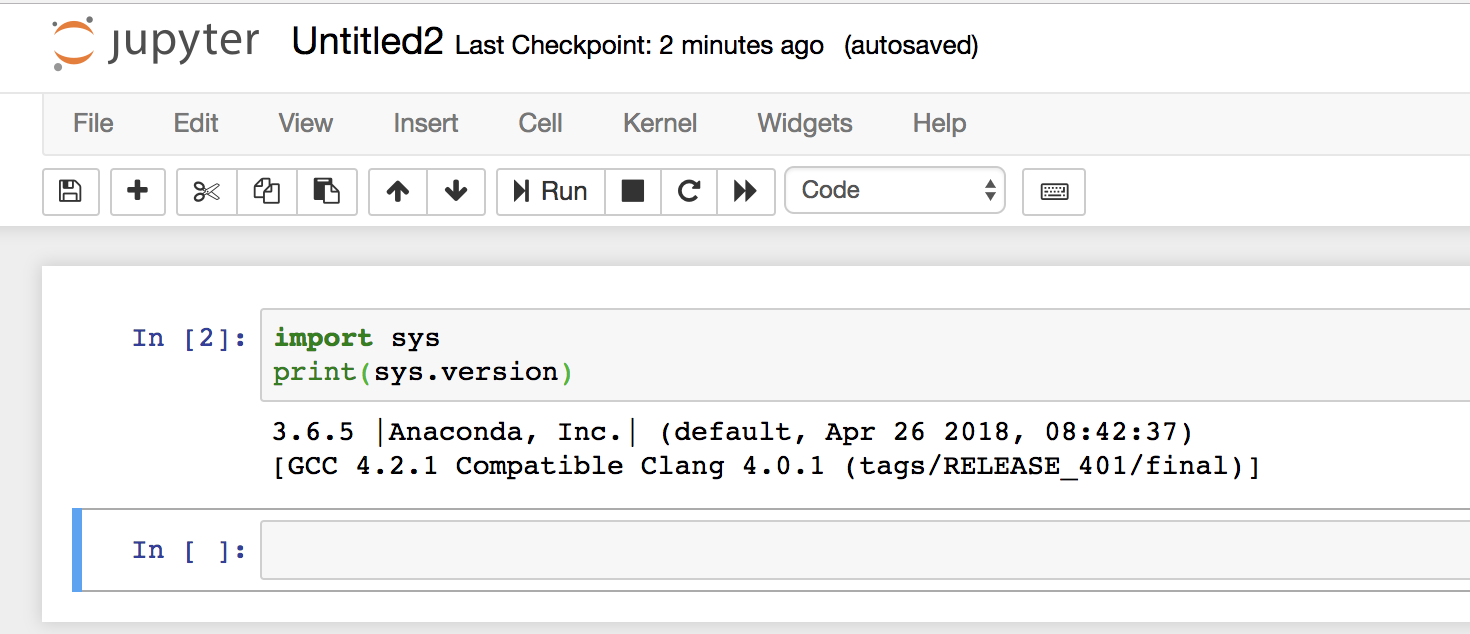The height and width of the screenshot is (634, 1470).
Task: Open the command palette keyboard icon
Action: pos(1054,191)
